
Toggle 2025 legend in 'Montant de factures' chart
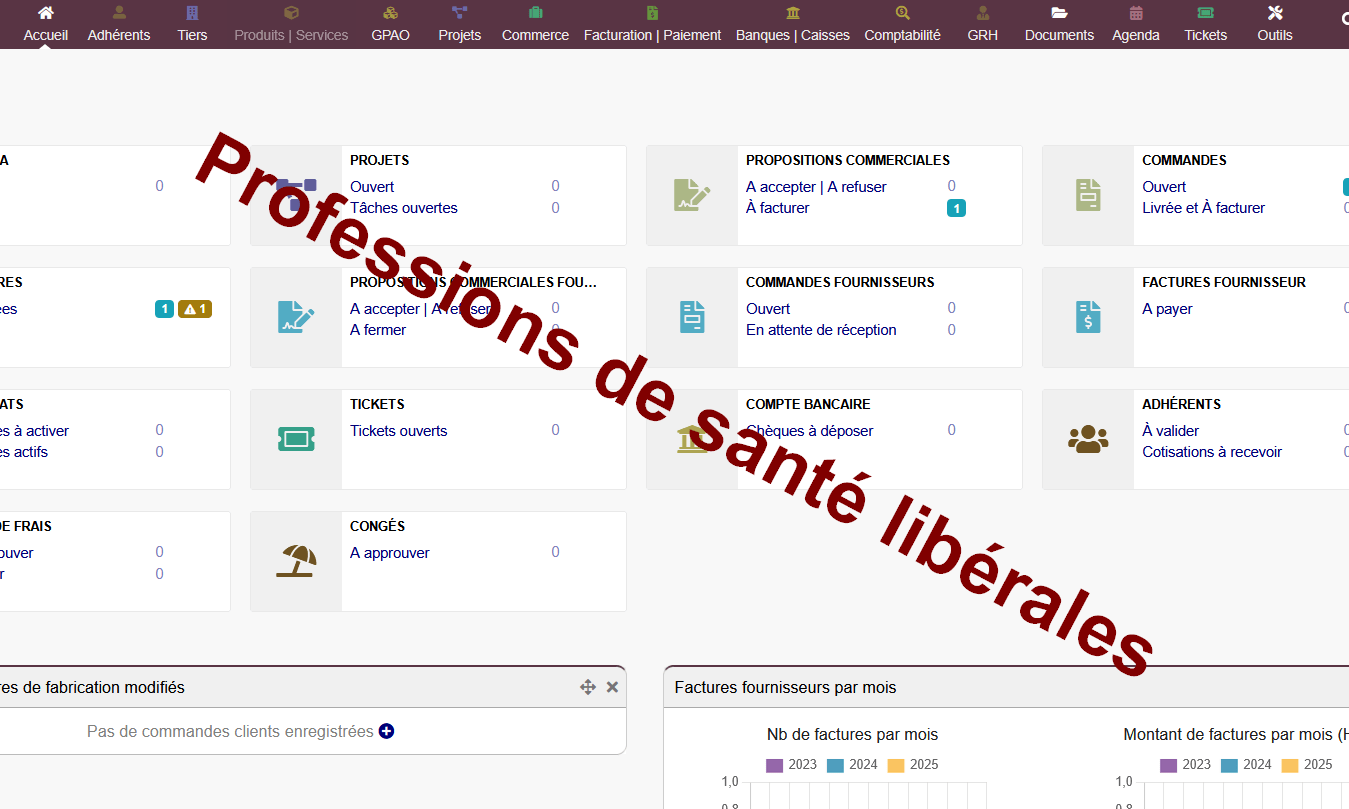pos(1307,765)
